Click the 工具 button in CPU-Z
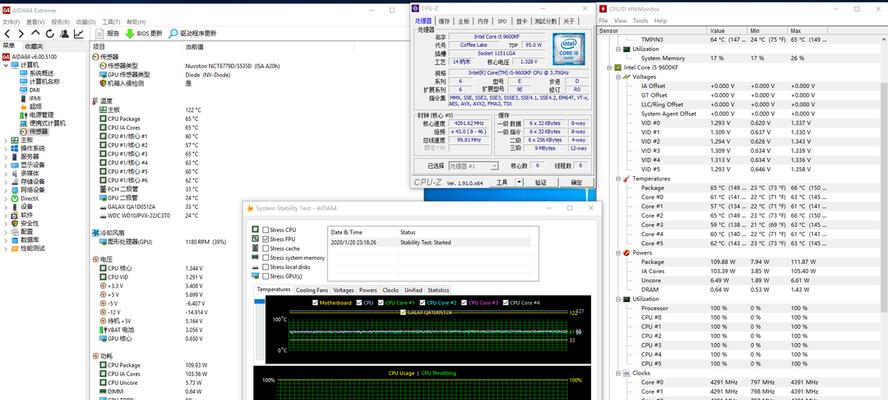Viewport: 888px width, 400px height. coord(502,182)
